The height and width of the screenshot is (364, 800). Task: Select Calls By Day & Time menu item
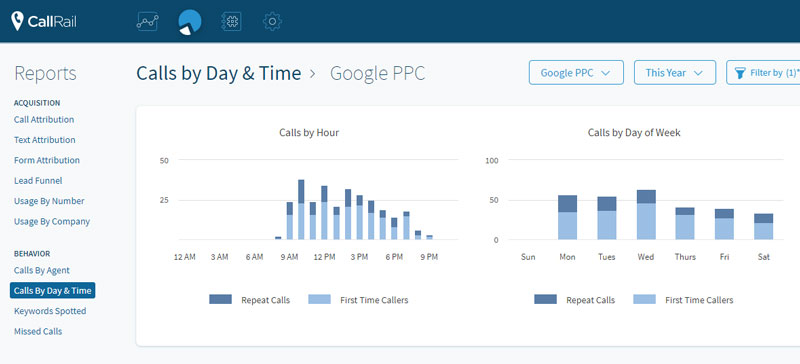point(53,290)
